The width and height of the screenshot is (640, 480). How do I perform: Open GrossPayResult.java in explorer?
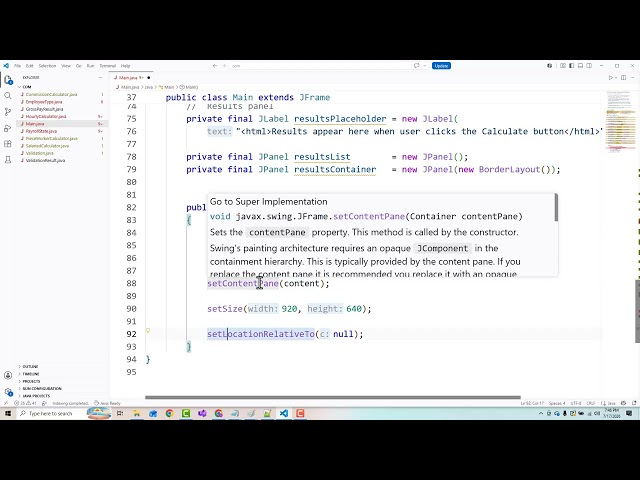[x=44, y=109]
